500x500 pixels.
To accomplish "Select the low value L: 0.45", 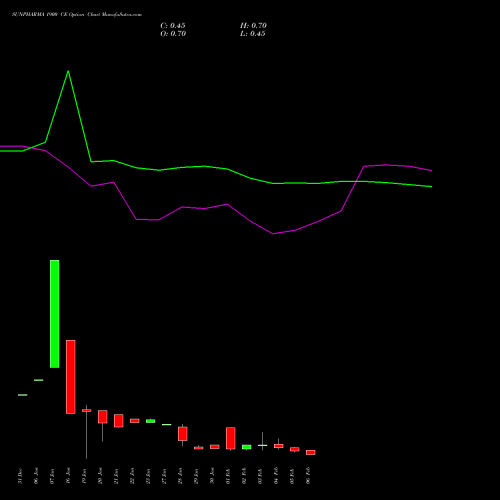I will 253,34.
